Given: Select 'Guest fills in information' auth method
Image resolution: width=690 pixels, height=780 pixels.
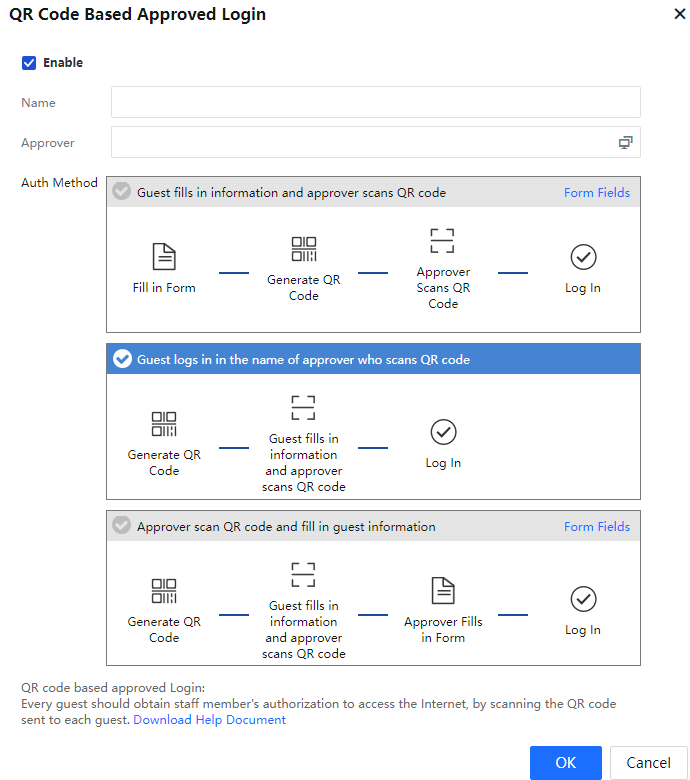Looking at the screenshot, I should [x=122, y=192].
